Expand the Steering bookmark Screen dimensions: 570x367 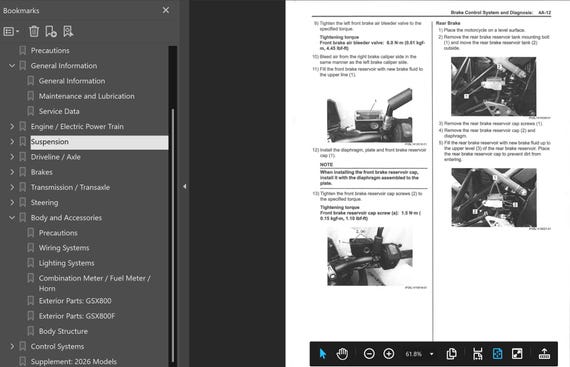tap(12, 202)
